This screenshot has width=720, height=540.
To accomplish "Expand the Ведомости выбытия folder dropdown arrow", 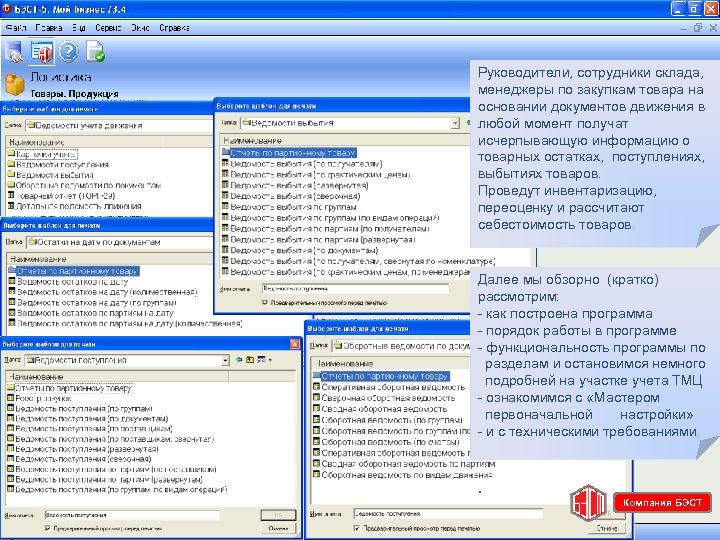I will point(455,123).
